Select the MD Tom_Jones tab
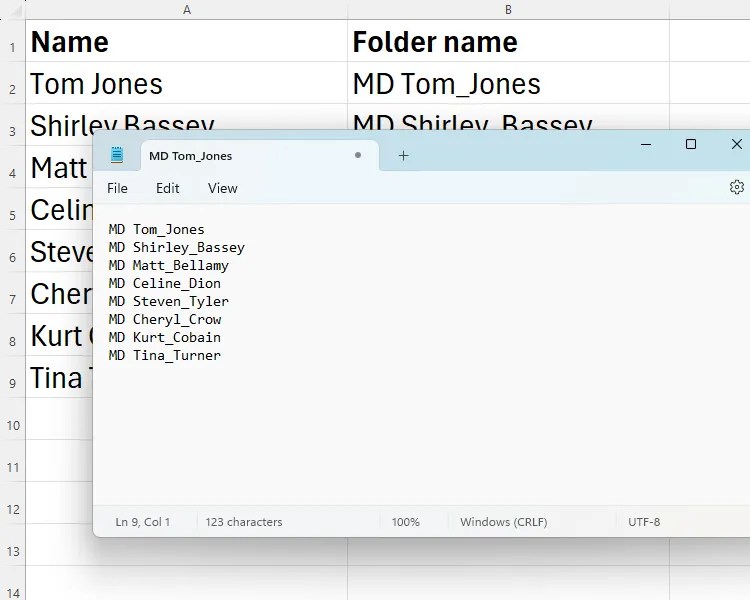Screen dimensions: 750x600 coord(260,156)
